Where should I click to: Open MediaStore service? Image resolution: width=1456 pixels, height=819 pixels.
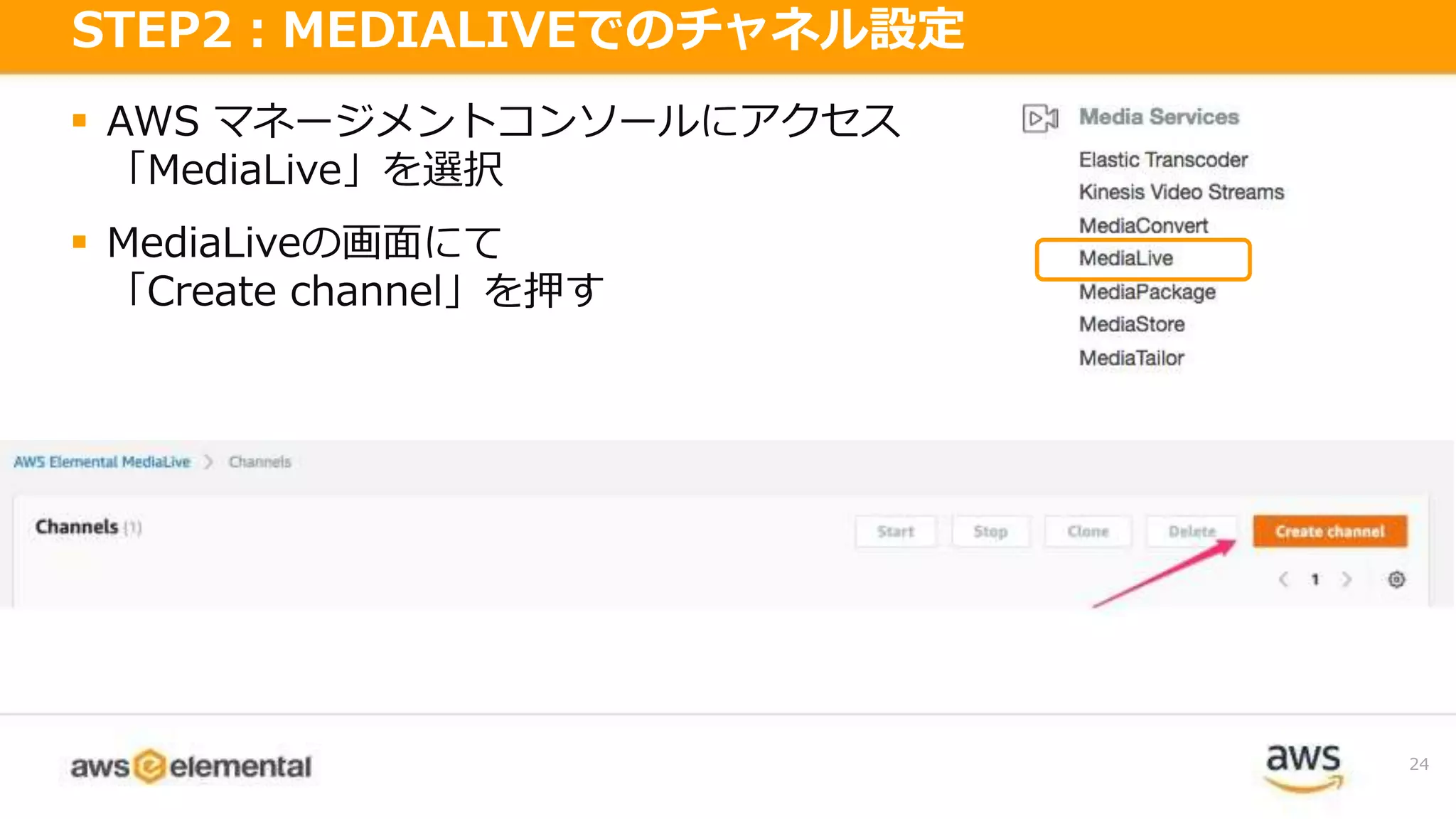1132,324
